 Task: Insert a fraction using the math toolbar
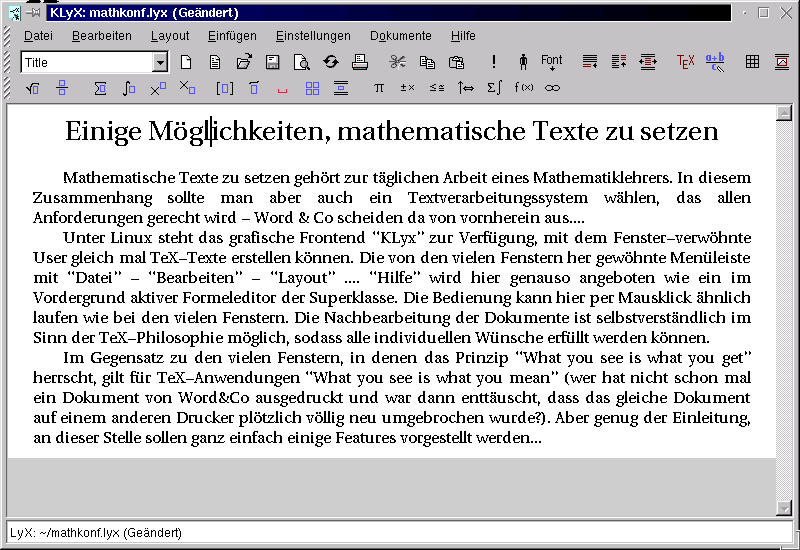coord(62,89)
